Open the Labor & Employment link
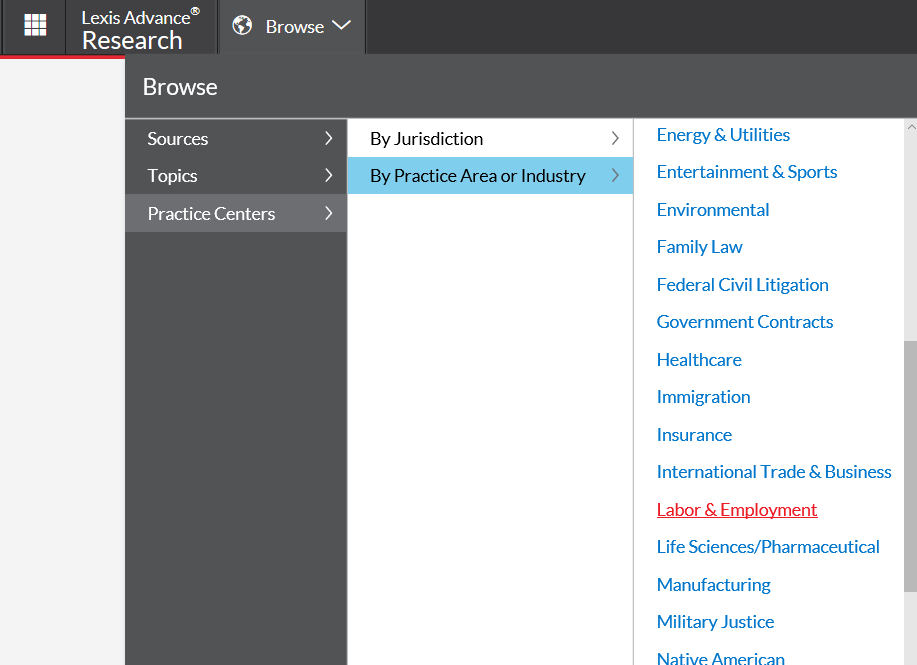Image resolution: width=917 pixels, height=665 pixels. coord(737,510)
